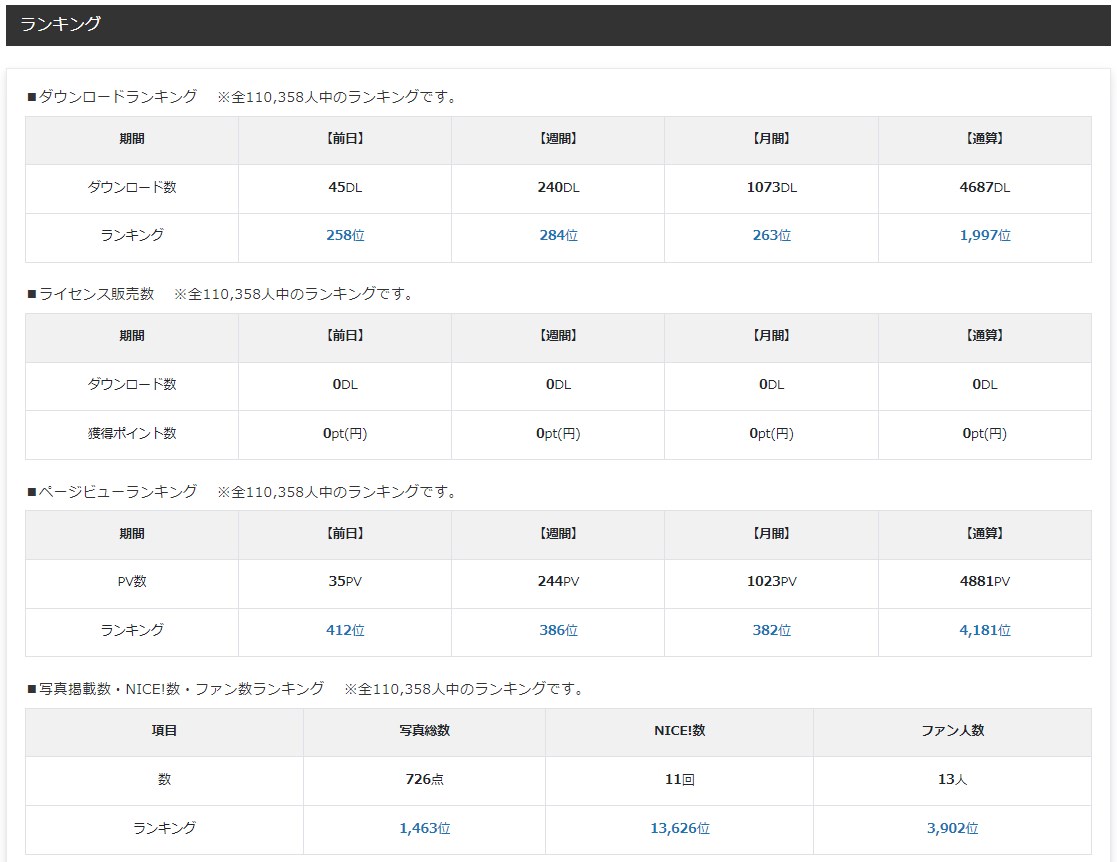Select the 726点 total photos cell
1117x862 pixels.
[x=424, y=780]
